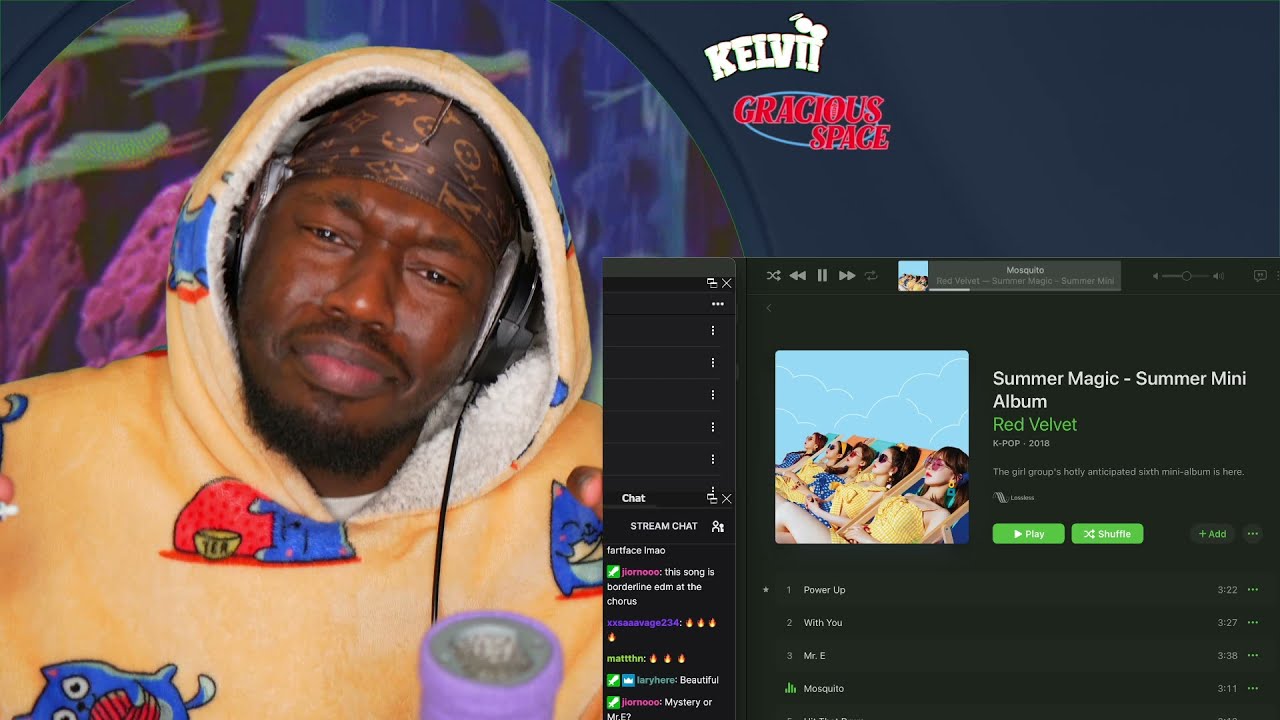Click username xxsaaavage234 in chat
The image size is (1280, 720).
click(x=643, y=623)
